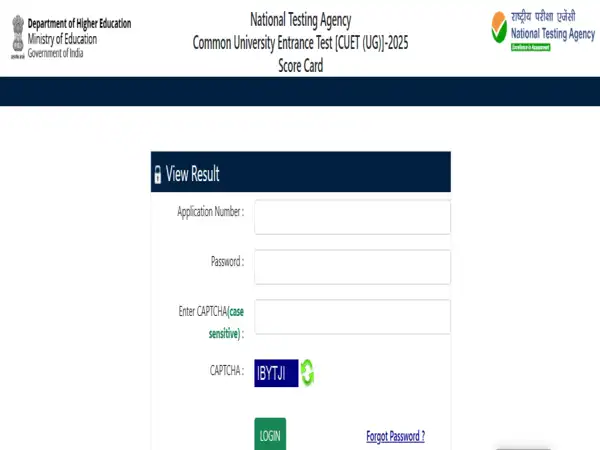The width and height of the screenshot is (600, 450).
Task: Click the IBYTJI captcha image
Action: [276, 373]
